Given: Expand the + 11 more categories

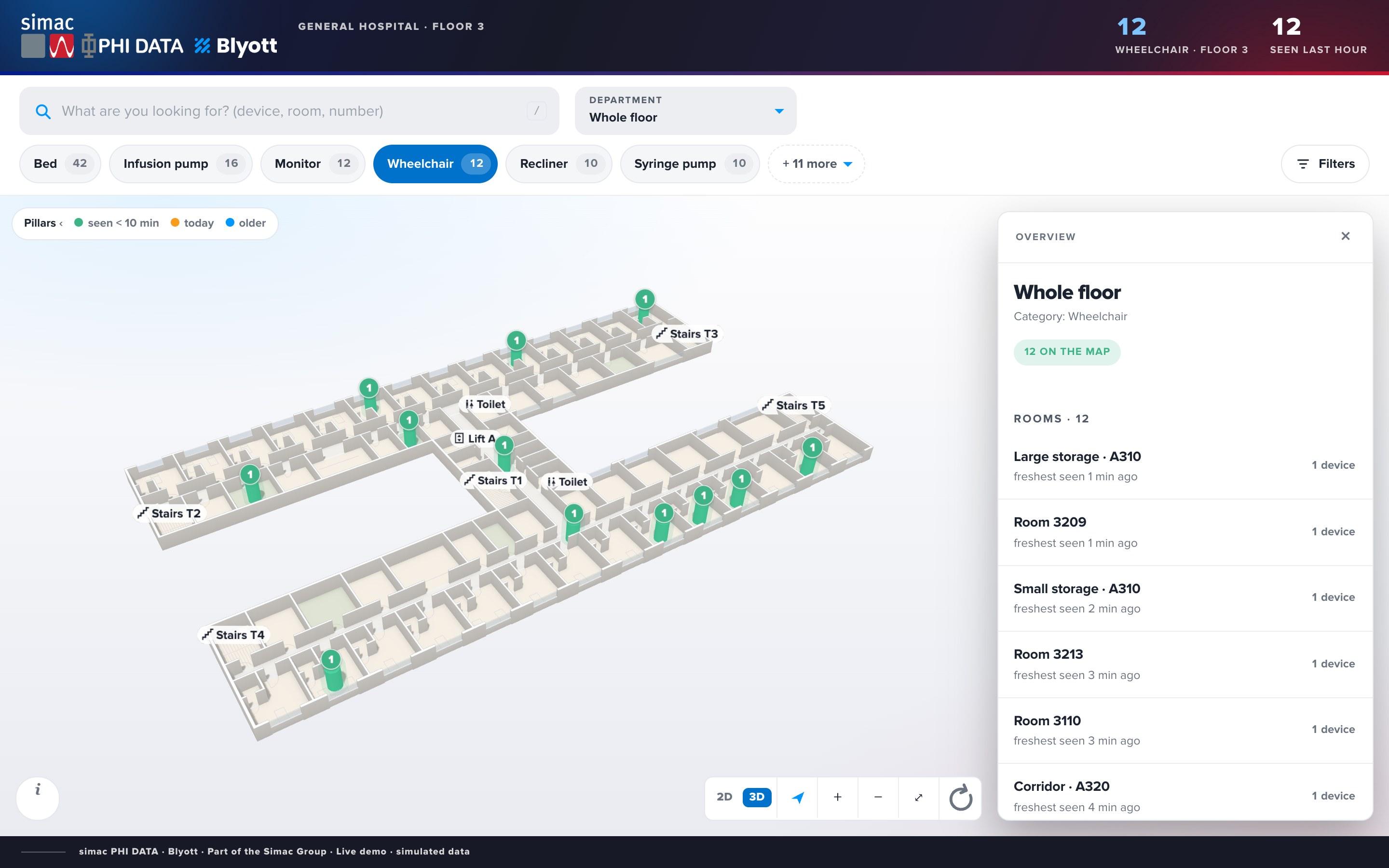Looking at the screenshot, I should click(816, 163).
